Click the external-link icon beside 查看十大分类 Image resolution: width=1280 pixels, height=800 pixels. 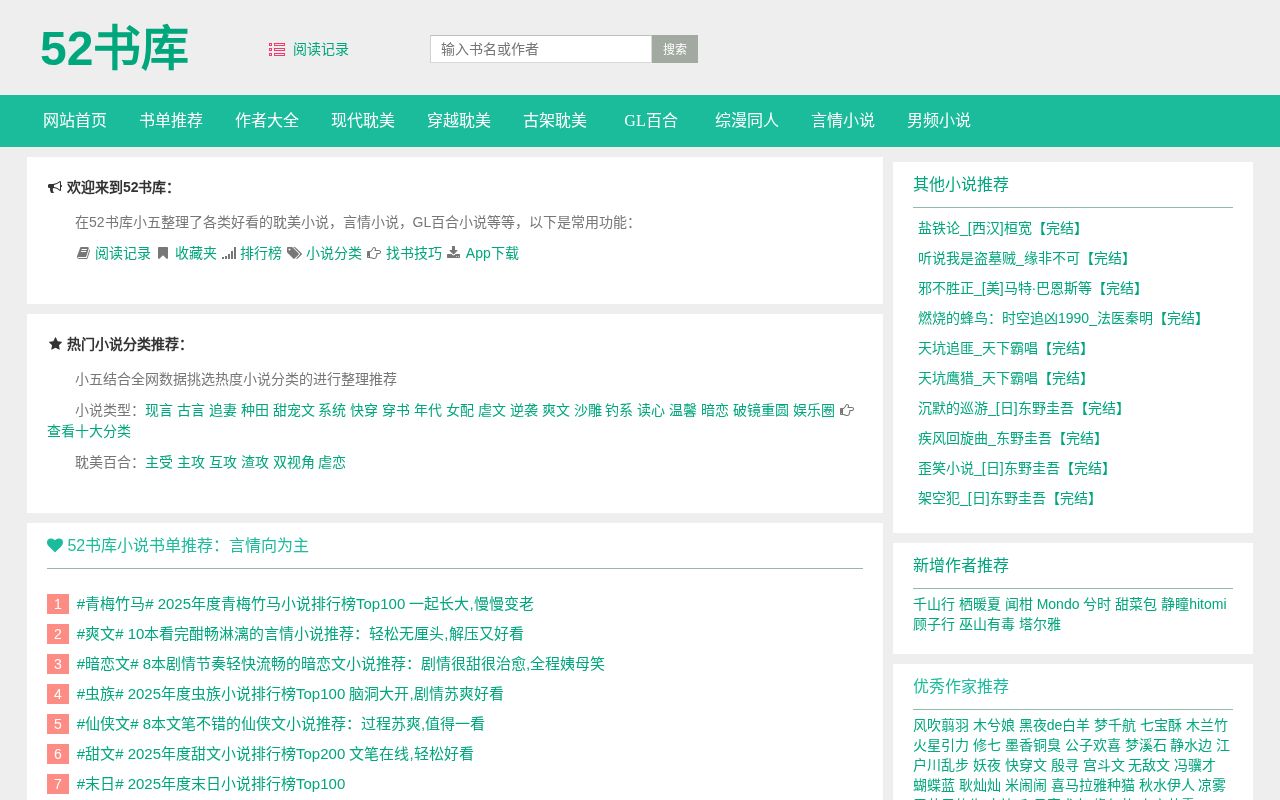(x=847, y=409)
